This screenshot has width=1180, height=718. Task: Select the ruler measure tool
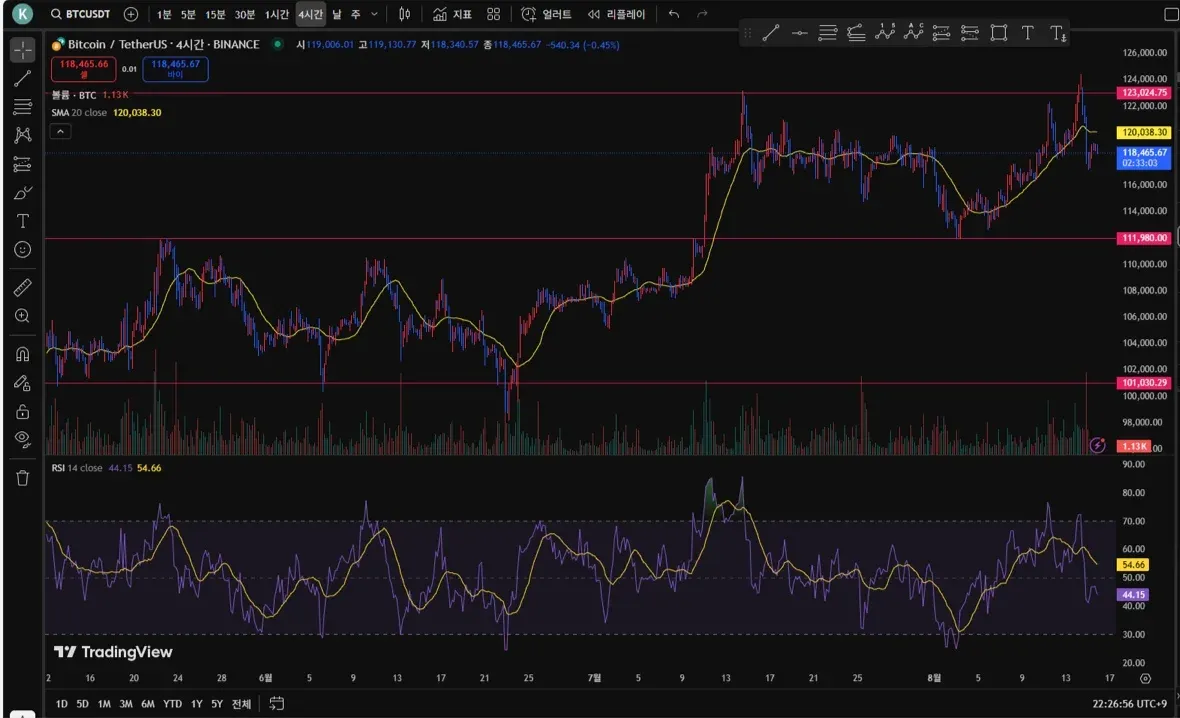(22, 288)
